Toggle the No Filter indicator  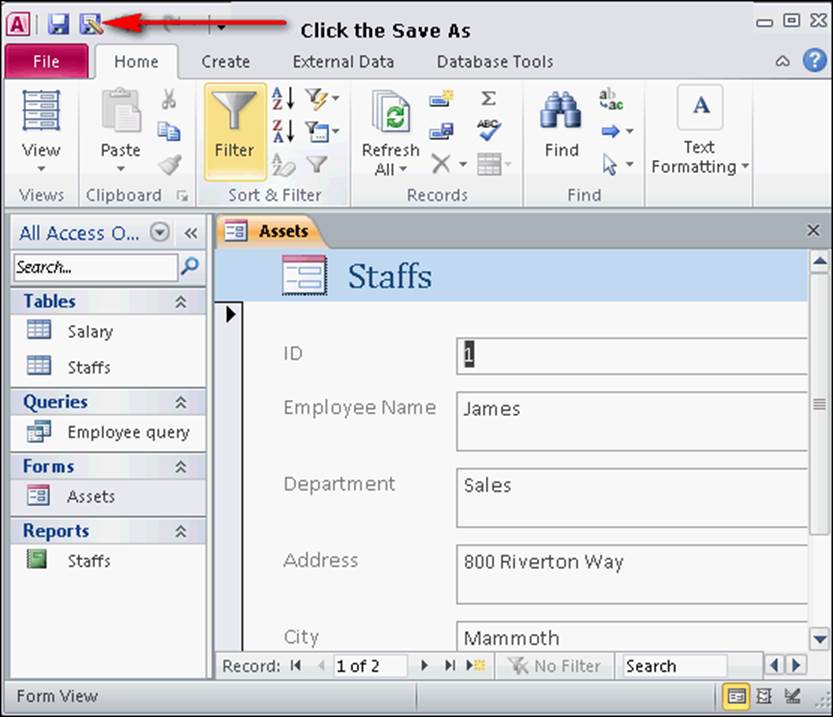tap(555, 666)
